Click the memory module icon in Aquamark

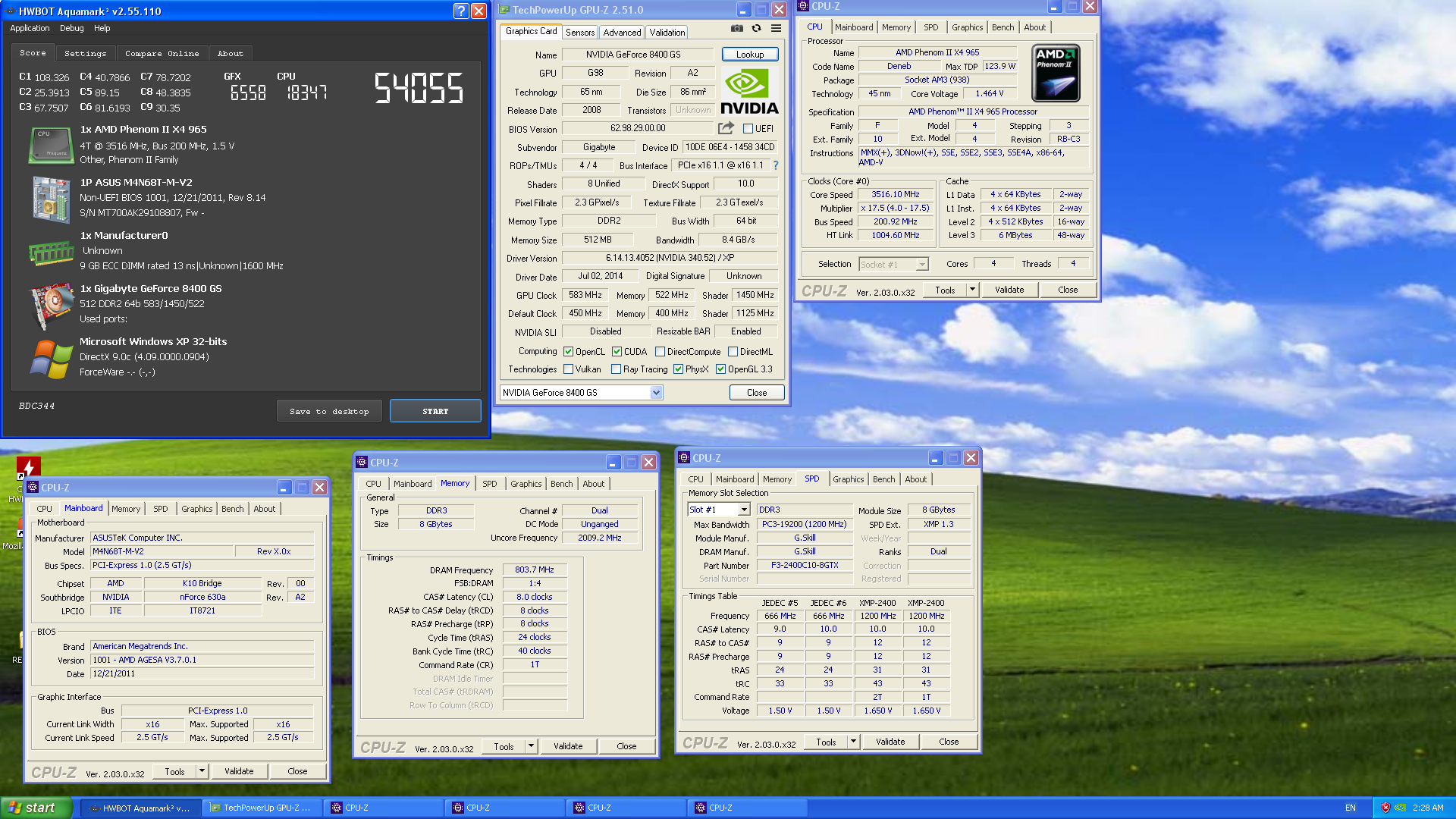click(x=51, y=253)
